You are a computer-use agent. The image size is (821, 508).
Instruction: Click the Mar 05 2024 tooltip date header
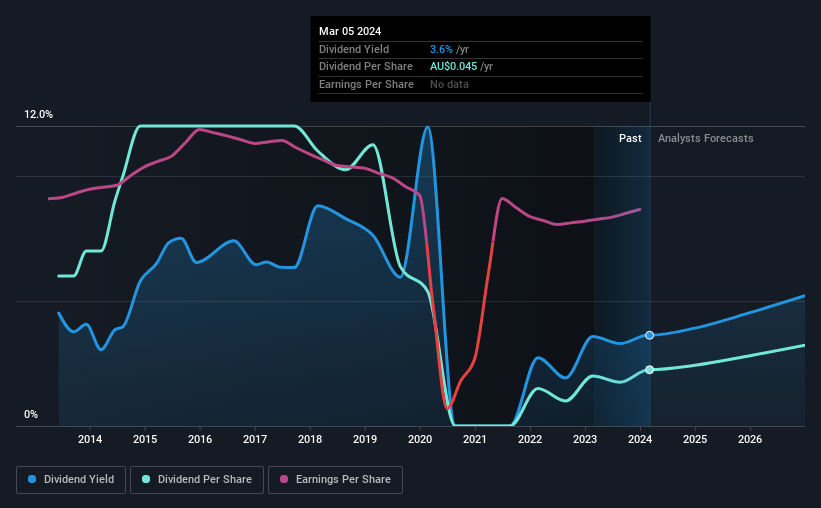(352, 32)
